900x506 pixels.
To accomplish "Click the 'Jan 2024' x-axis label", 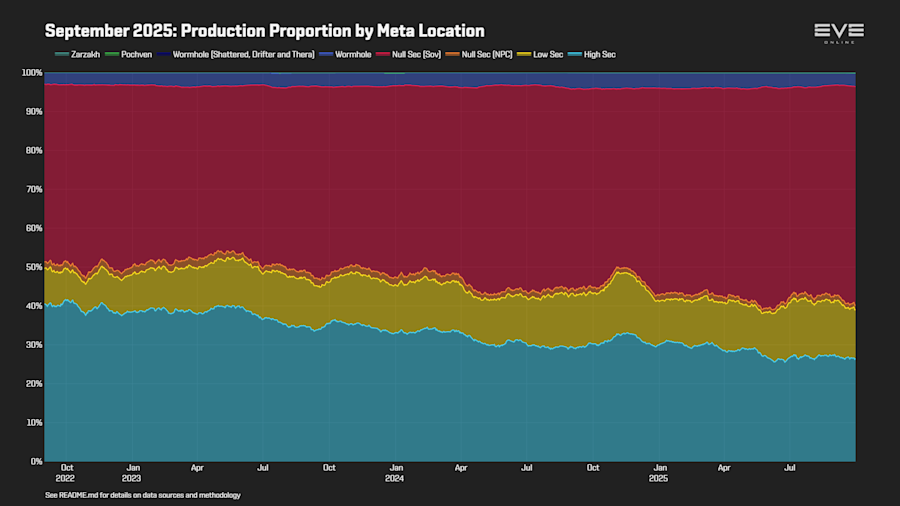I will (x=395, y=473).
